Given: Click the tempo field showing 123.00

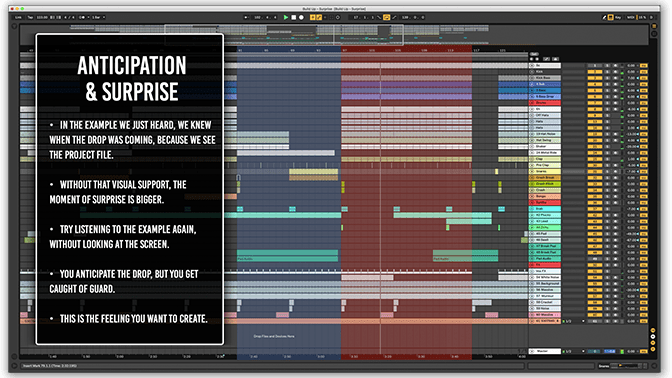Looking at the screenshot, I should point(42,18).
